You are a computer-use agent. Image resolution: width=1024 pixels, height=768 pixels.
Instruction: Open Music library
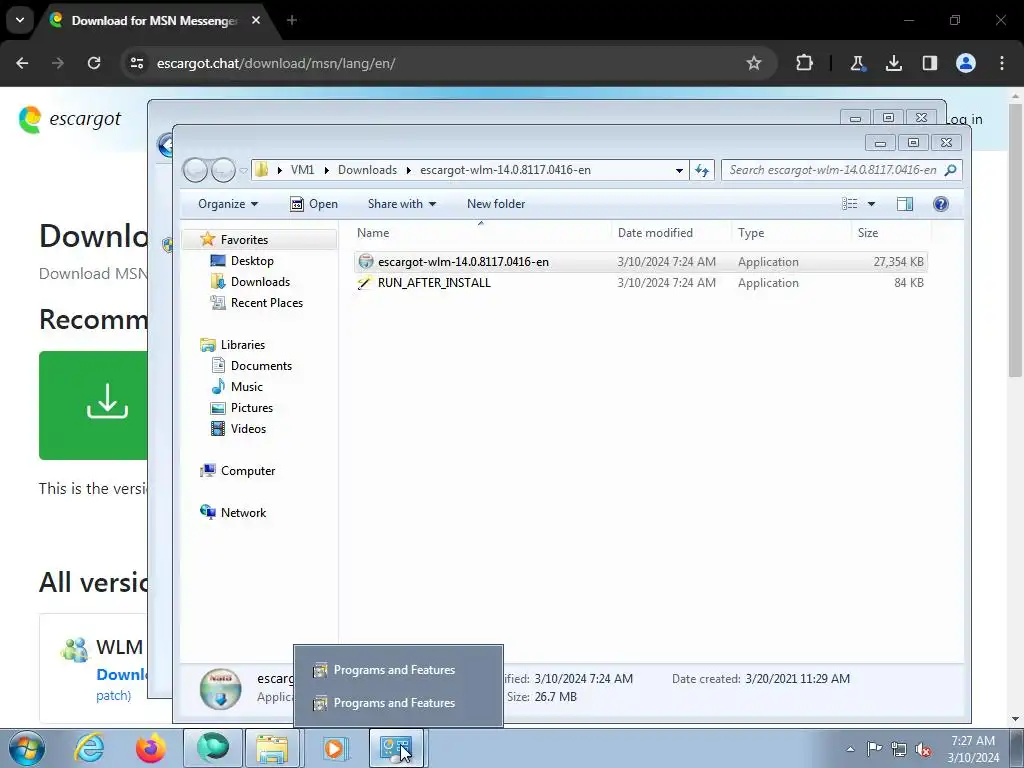click(246, 387)
